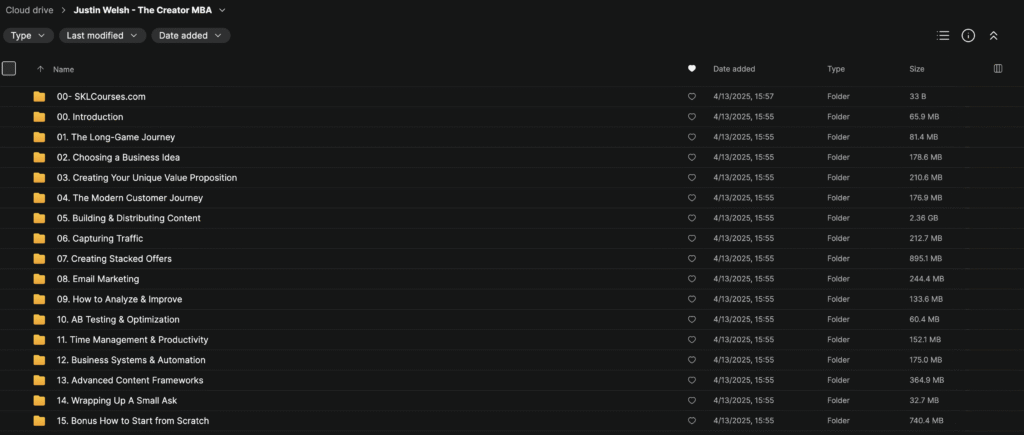
Task: Open the 07. Creating Stacked Offers folder
Action: pyautogui.click(x=114, y=259)
